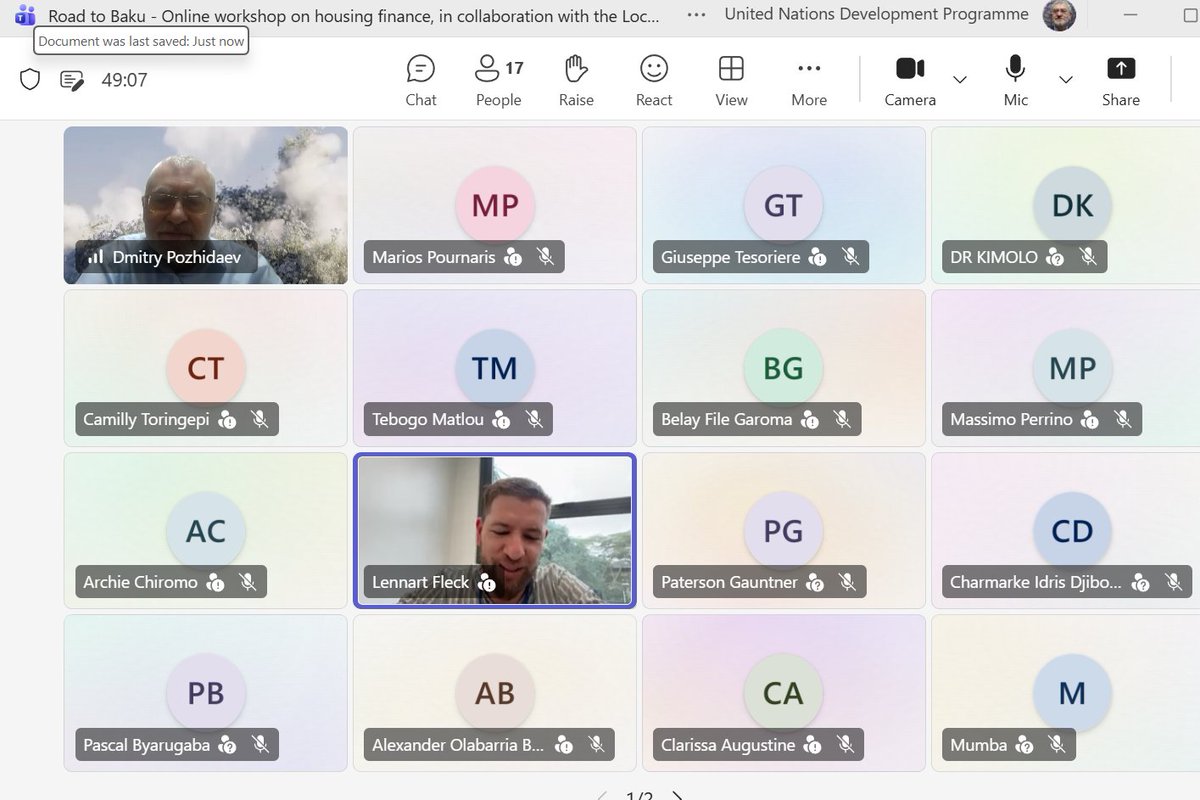Click Paterson Gauntner unverified user badge
Viewport: 1200px width, 800px height.
815,582
